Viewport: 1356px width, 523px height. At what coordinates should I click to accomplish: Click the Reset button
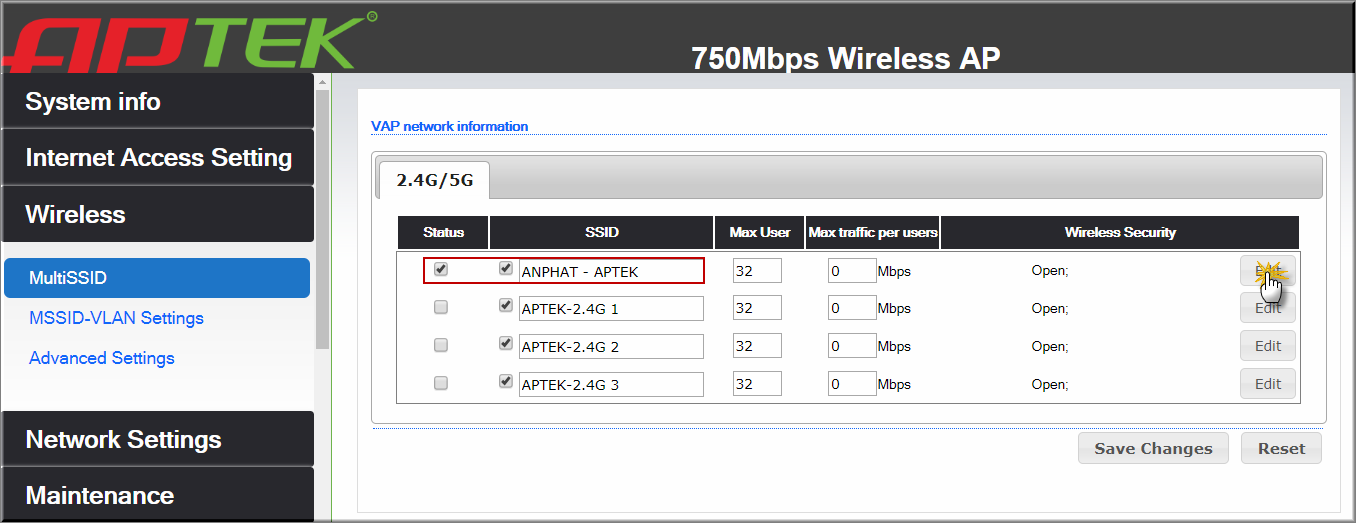[x=1281, y=448]
